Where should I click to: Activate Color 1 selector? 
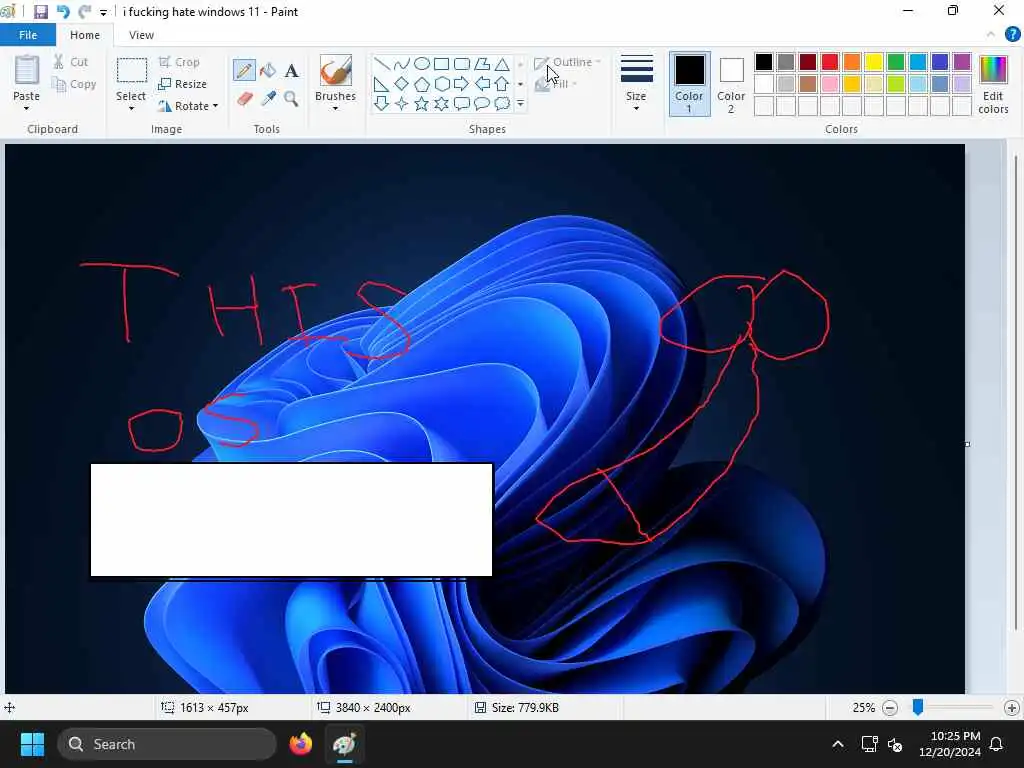[x=689, y=84]
